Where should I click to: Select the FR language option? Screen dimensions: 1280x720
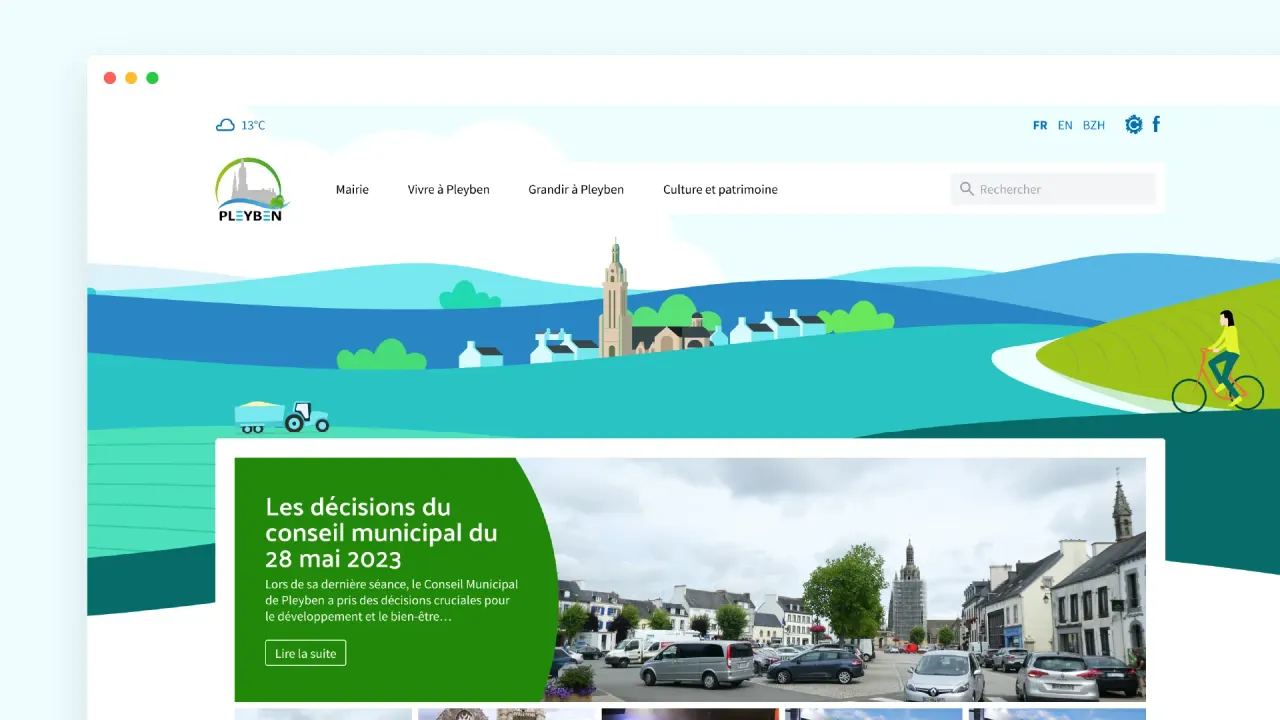(x=1040, y=125)
